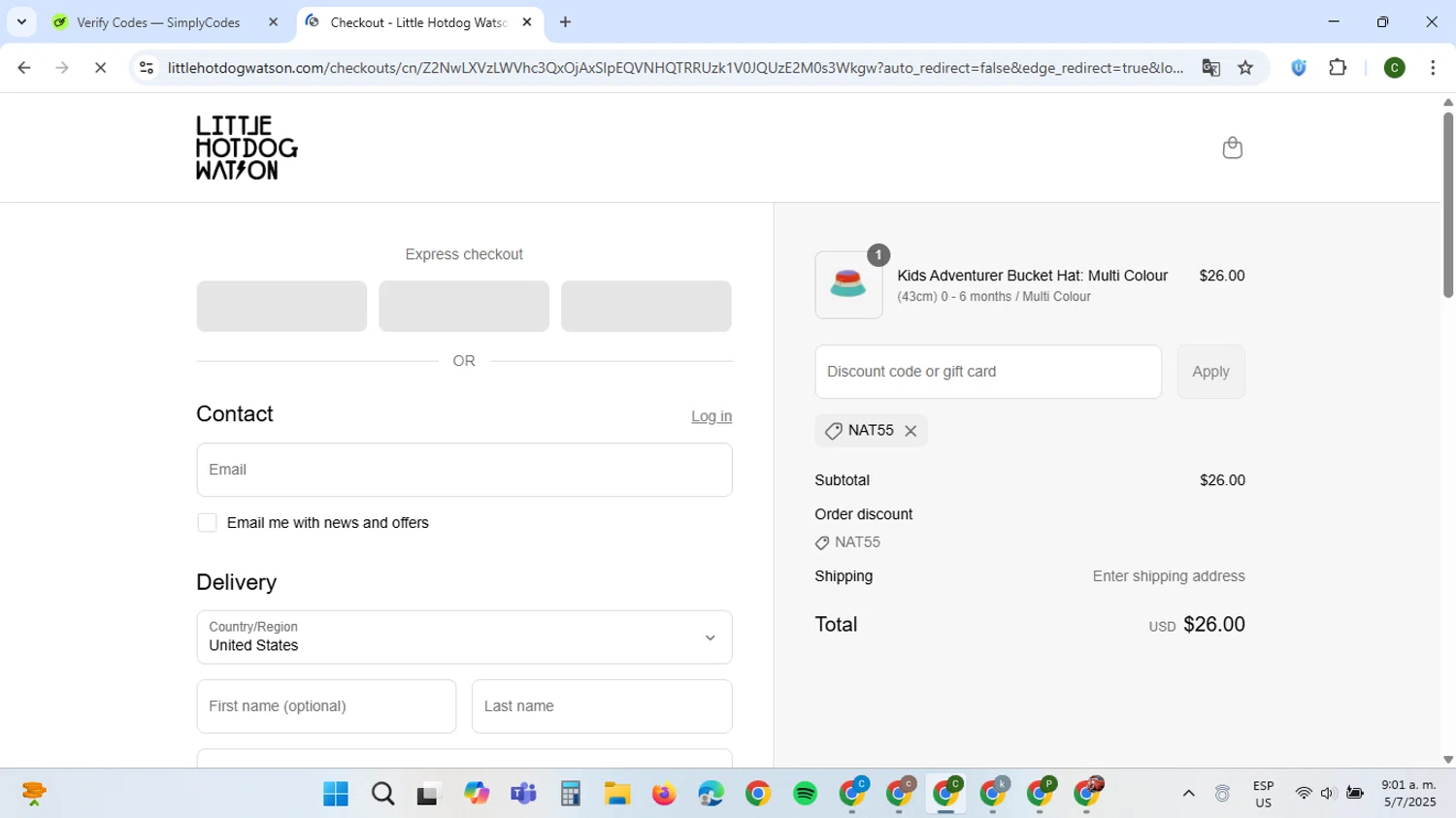This screenshot has height=818, width=1456.
Task: Open the shopping bag cart icon
Action: coord(1232,147)
